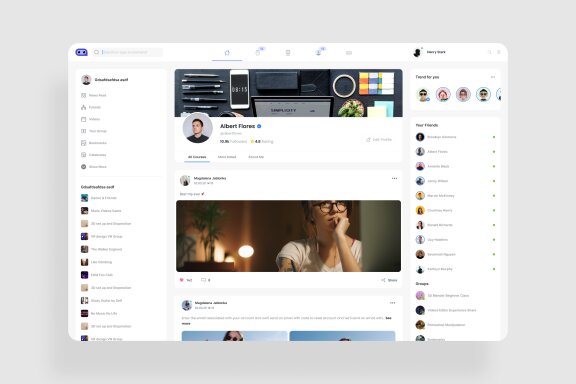Open the News Feed icon in the sidebar
576x384 pixels.
83,95
